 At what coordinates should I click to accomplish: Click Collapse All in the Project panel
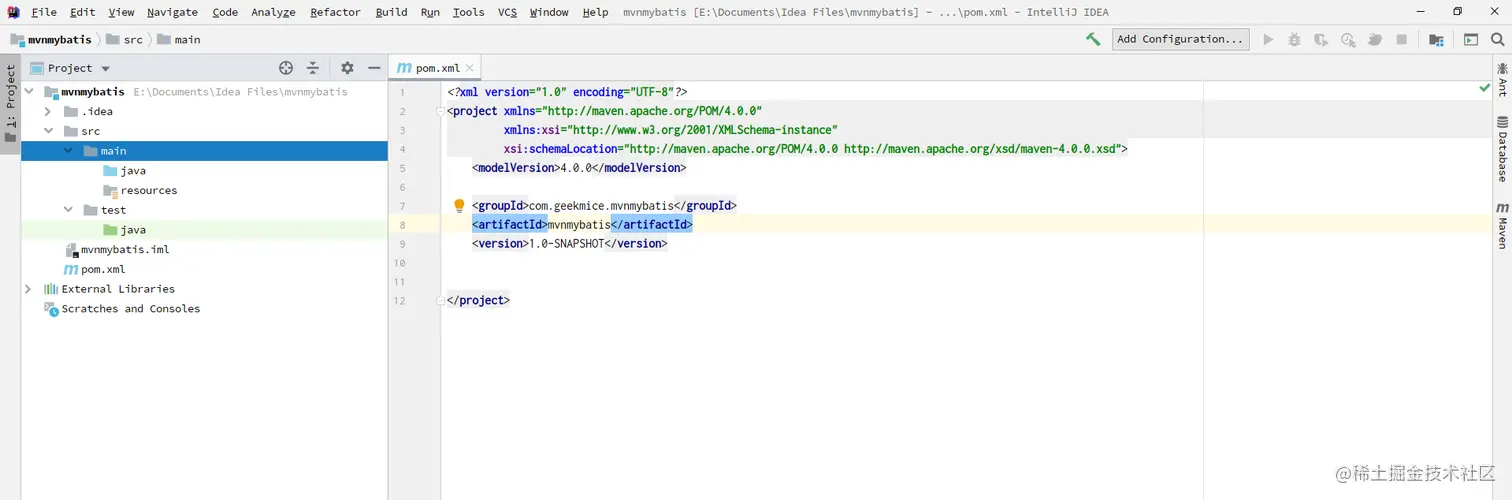tap(313, 68)
